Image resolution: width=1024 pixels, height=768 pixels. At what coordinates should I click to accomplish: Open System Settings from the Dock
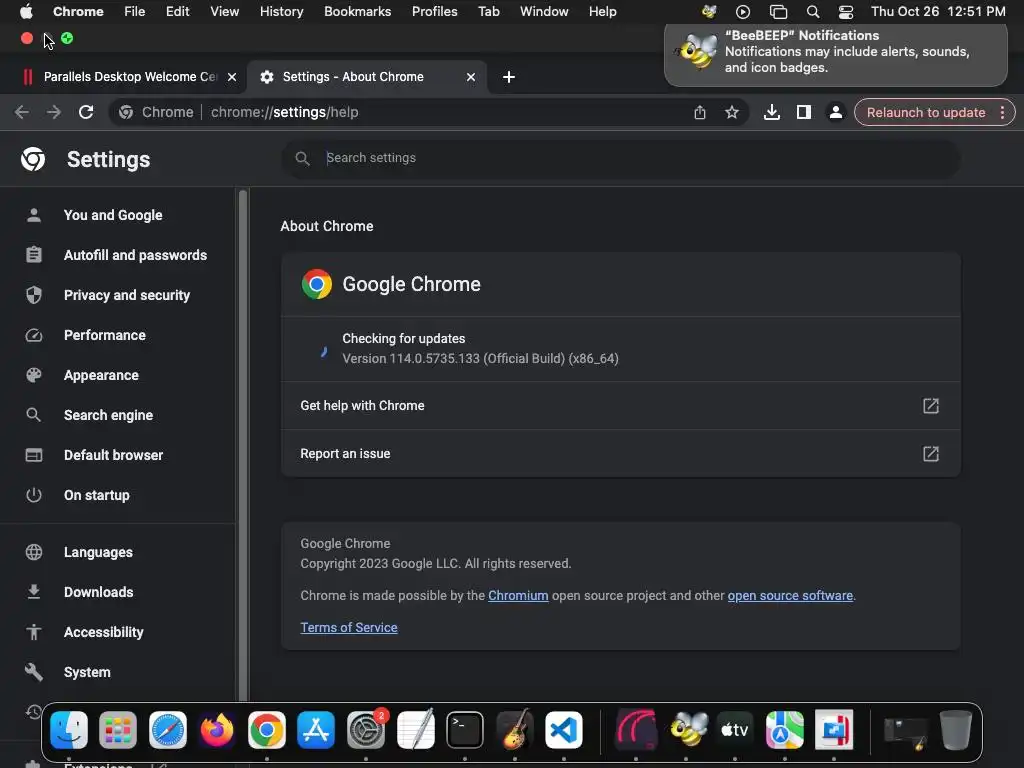tap(366, 730)
